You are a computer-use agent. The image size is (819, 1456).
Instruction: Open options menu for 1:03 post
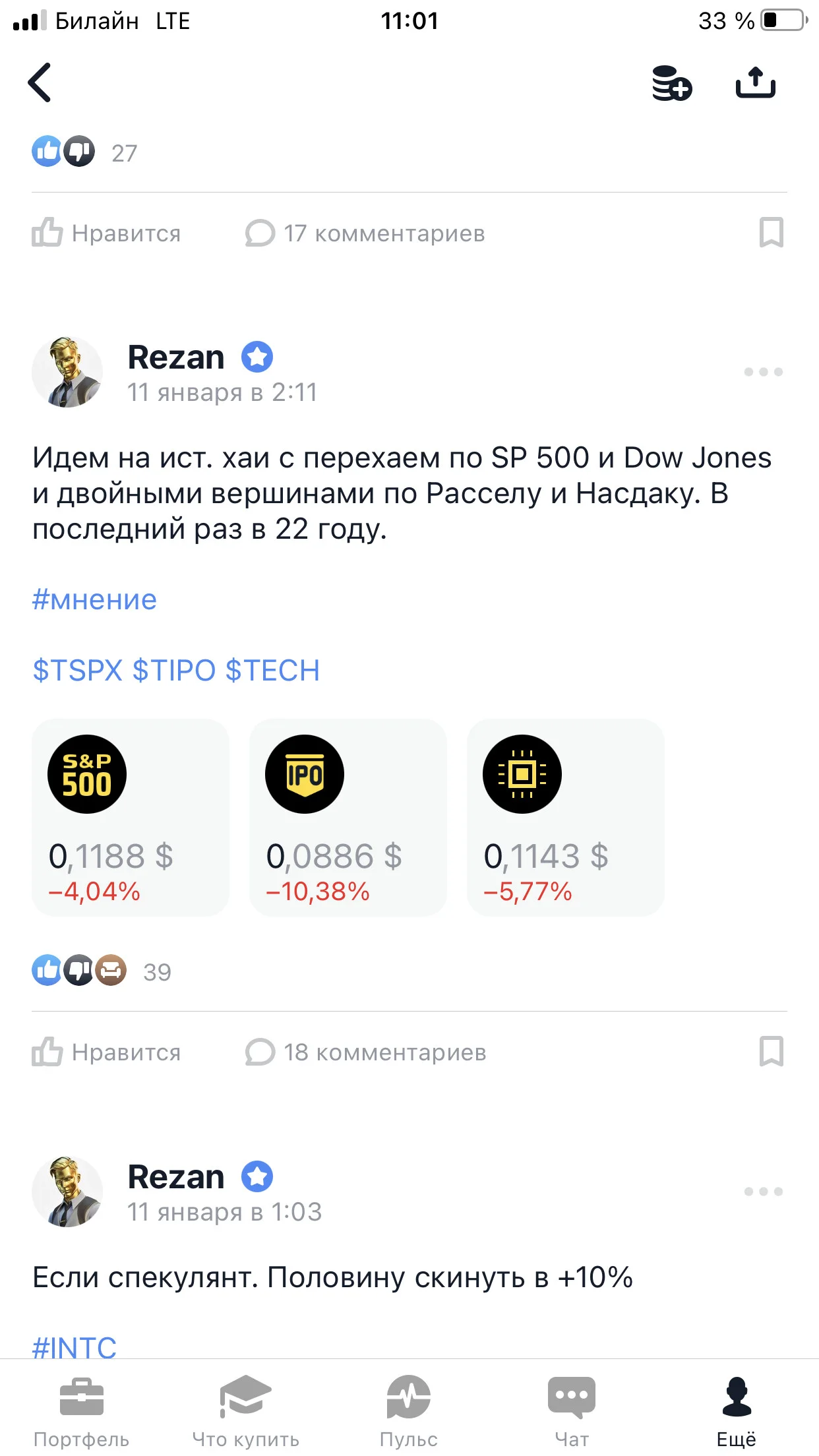click(764, 1191)
